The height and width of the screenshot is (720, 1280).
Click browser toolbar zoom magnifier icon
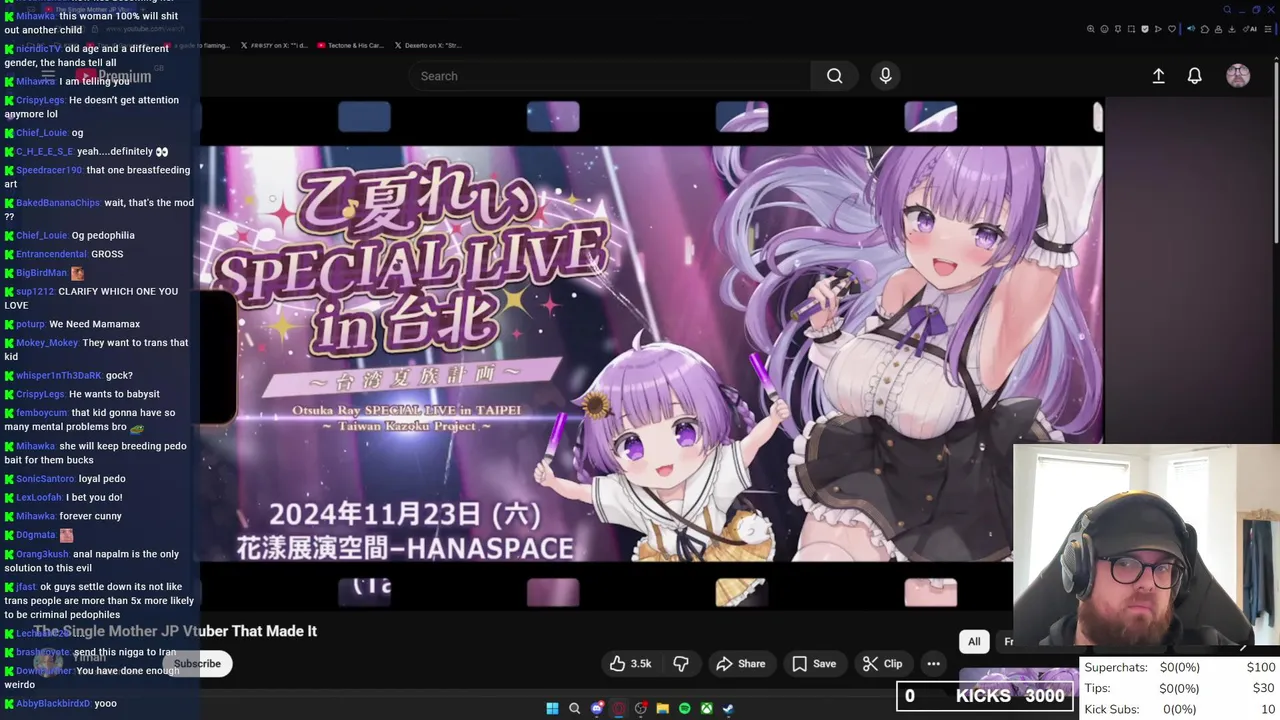[x=1091, y=29]
